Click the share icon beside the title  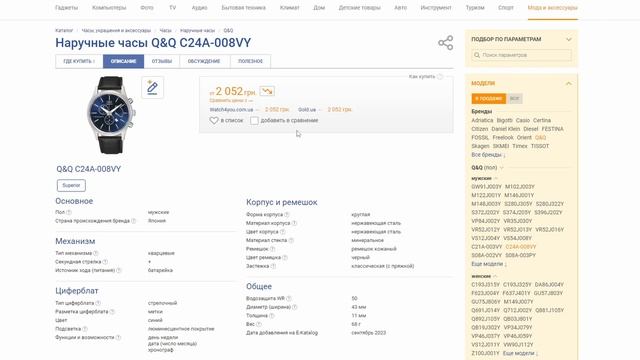(x=445, y=43)
